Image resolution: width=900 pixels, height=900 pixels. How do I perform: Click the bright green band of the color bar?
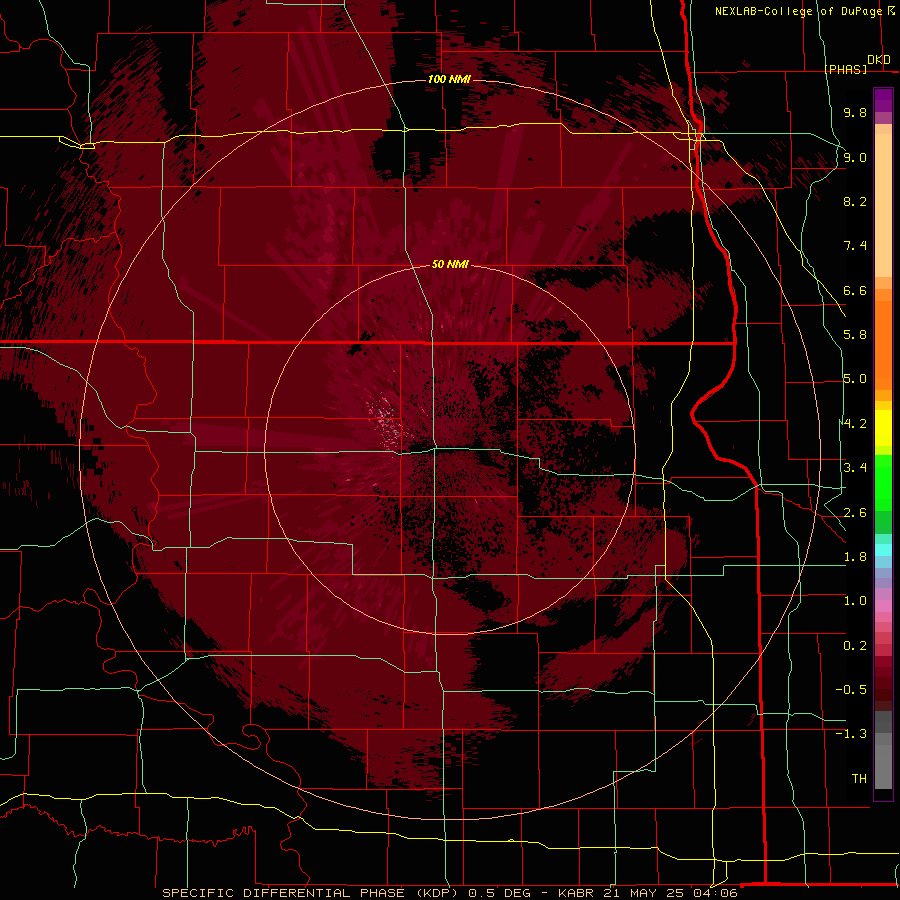click(883, 482)
